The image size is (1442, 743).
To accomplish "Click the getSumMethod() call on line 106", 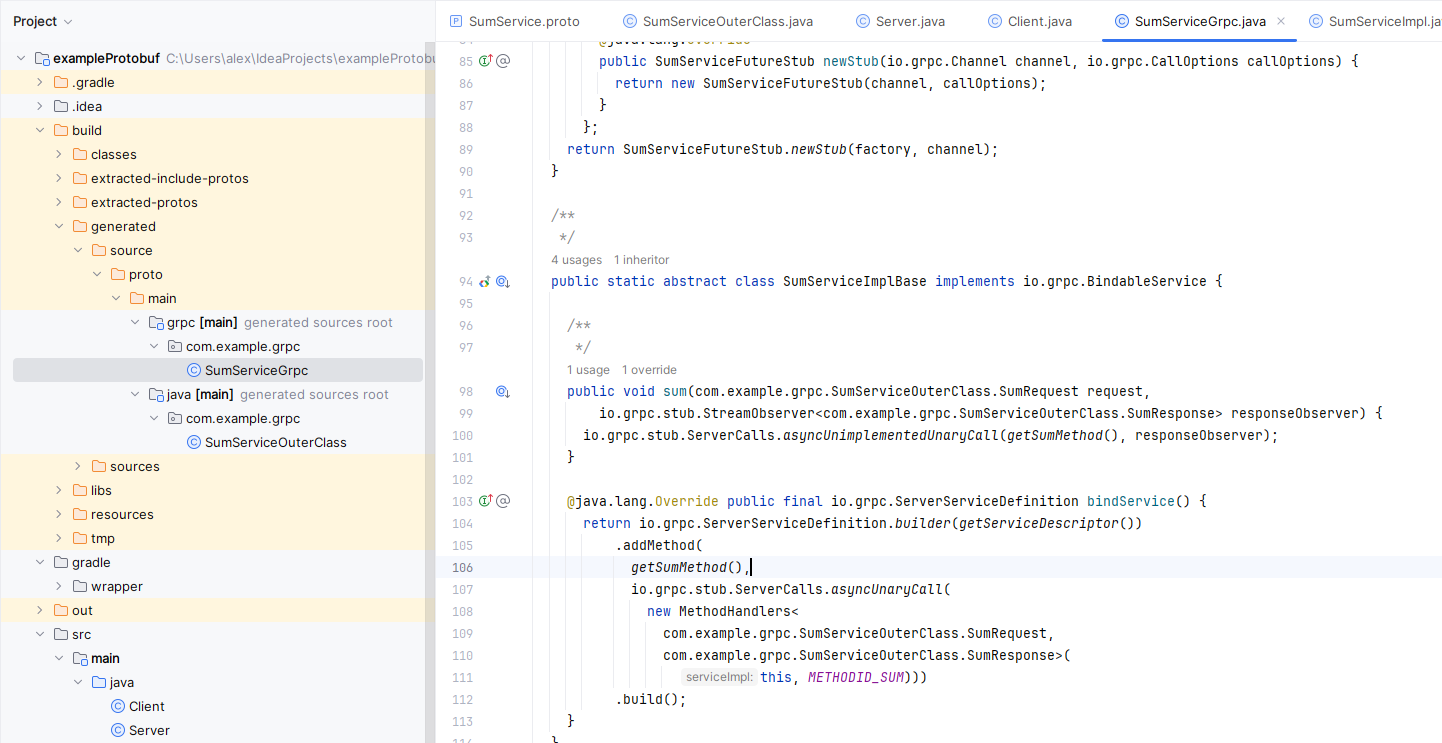I will pyautogui.click(x=687, y=567).
